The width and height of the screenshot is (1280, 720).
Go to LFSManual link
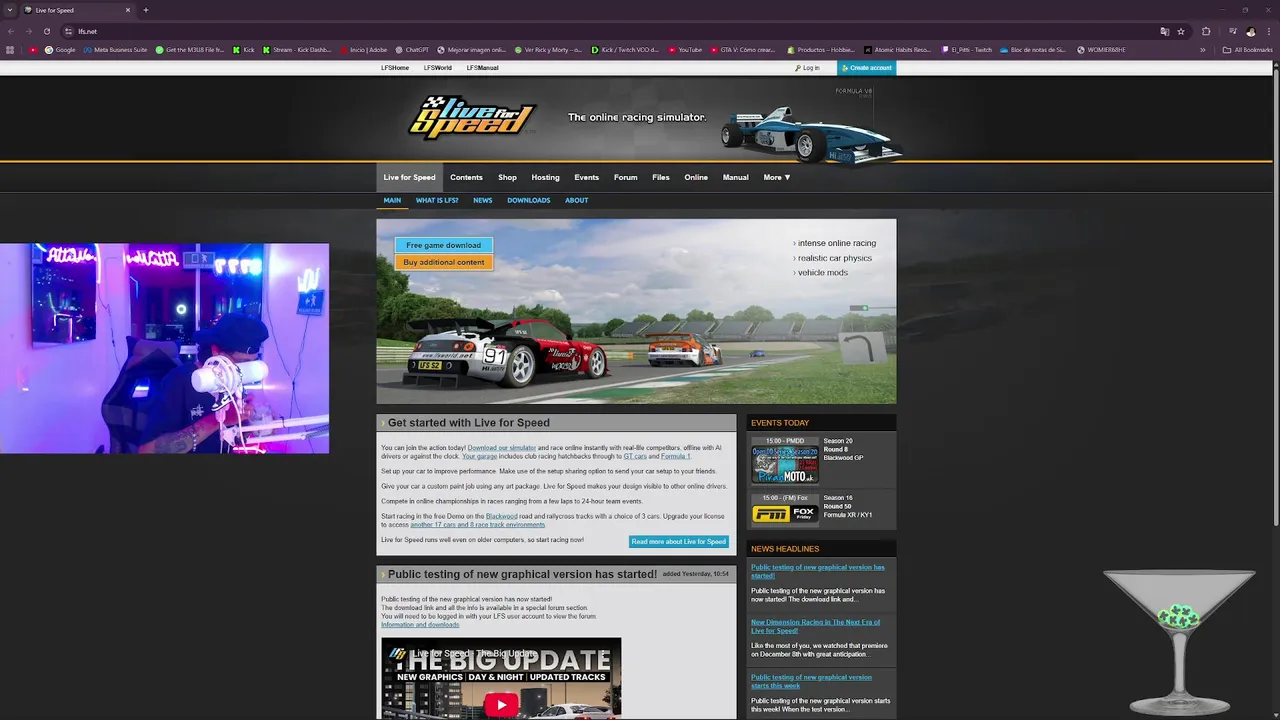482,68
